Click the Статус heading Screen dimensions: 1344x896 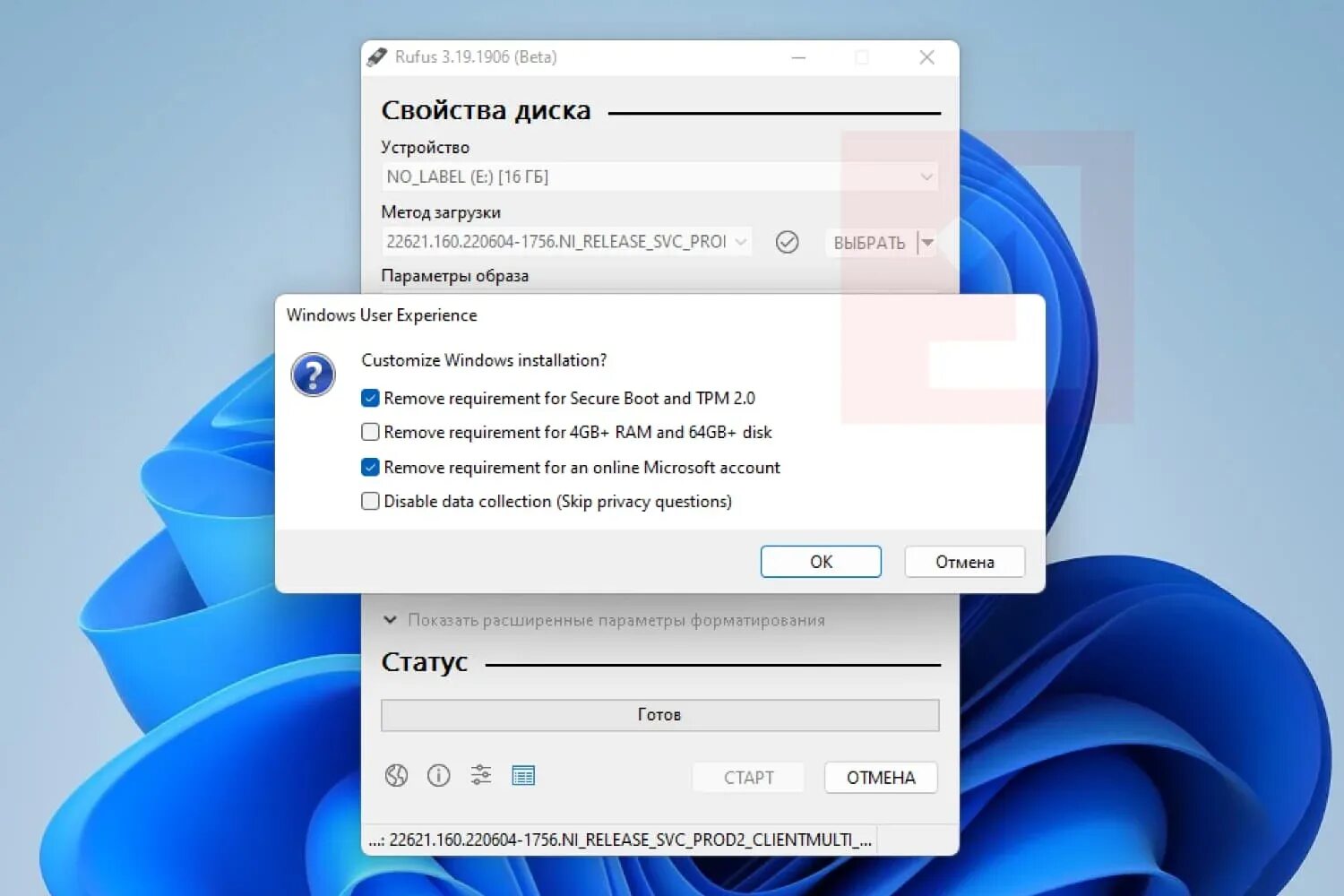click(425, 662)
